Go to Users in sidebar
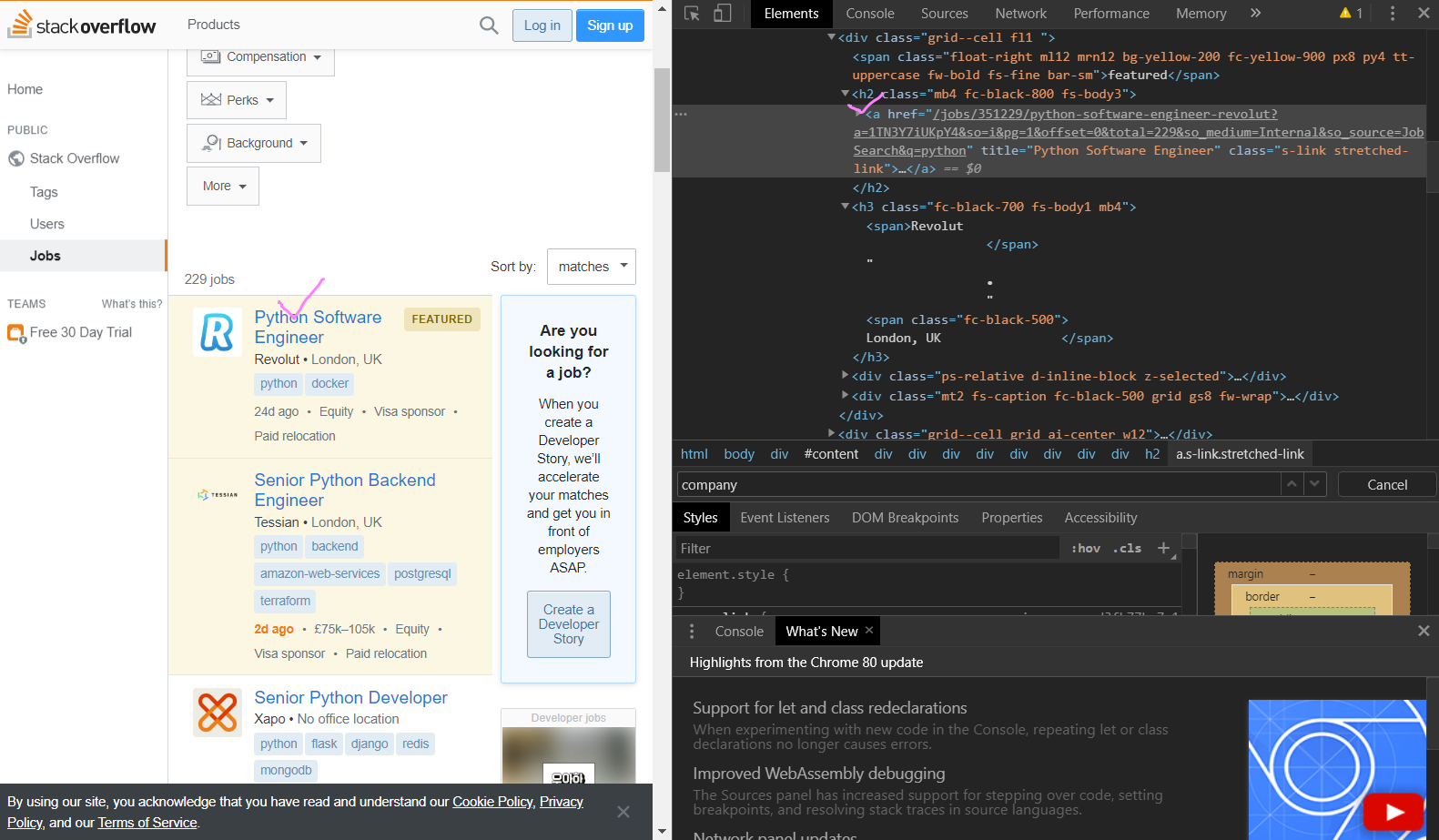1439x840 pixels. [x=47, y=224]
